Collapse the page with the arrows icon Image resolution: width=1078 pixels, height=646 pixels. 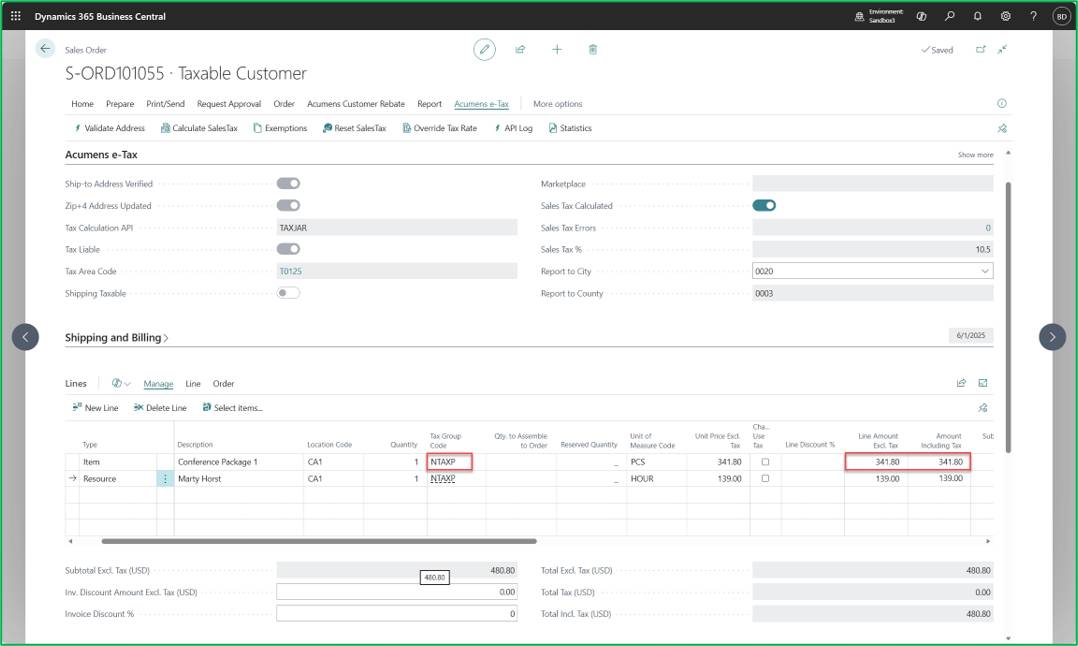point(1002,49)
